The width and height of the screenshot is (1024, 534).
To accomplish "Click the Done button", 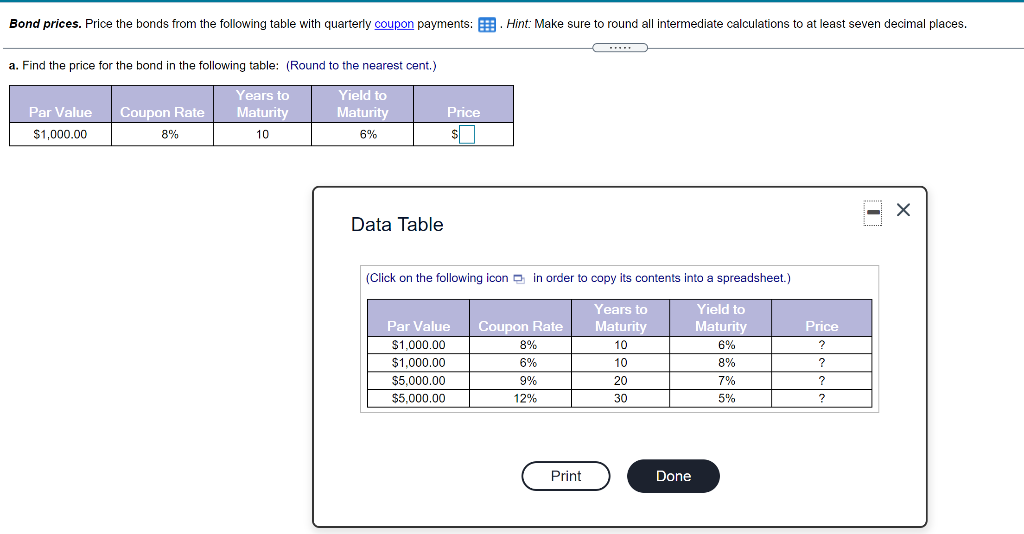I will point(673,476).
